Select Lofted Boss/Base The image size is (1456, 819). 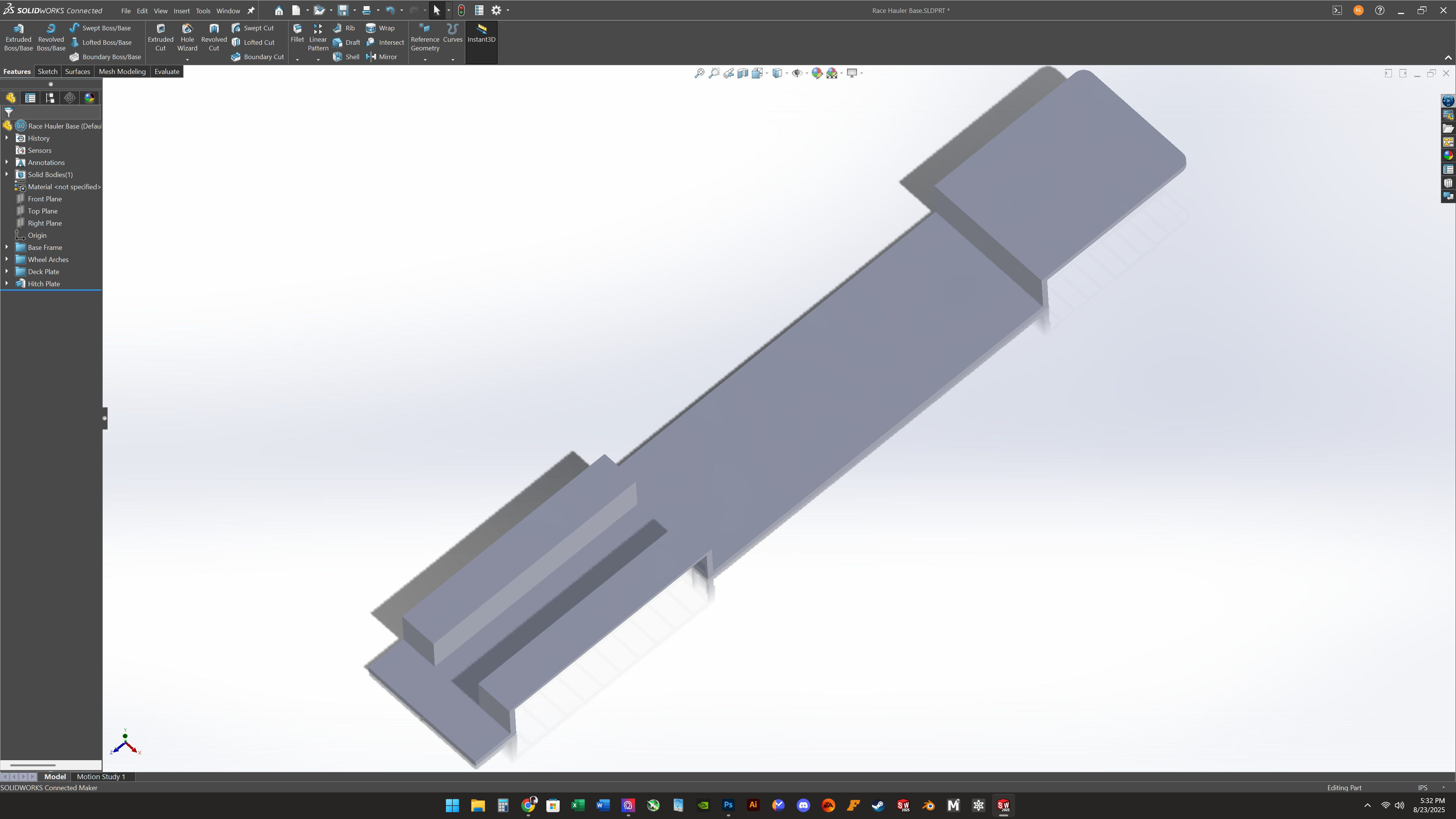click(x=100, y=42)
